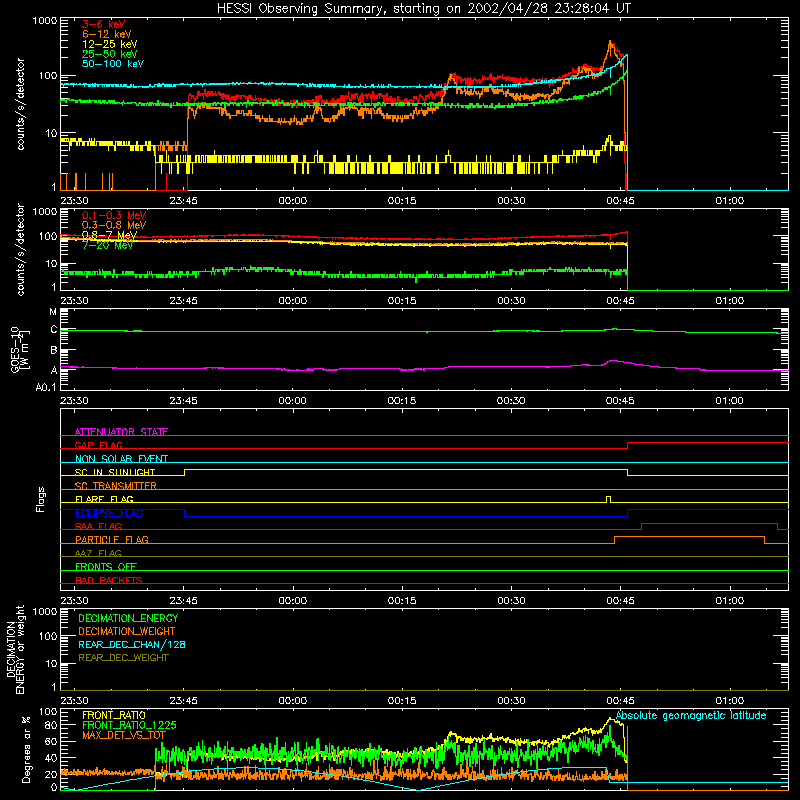
Task: Click the 7-20 MeV legend entry
Action: point(107,245)
